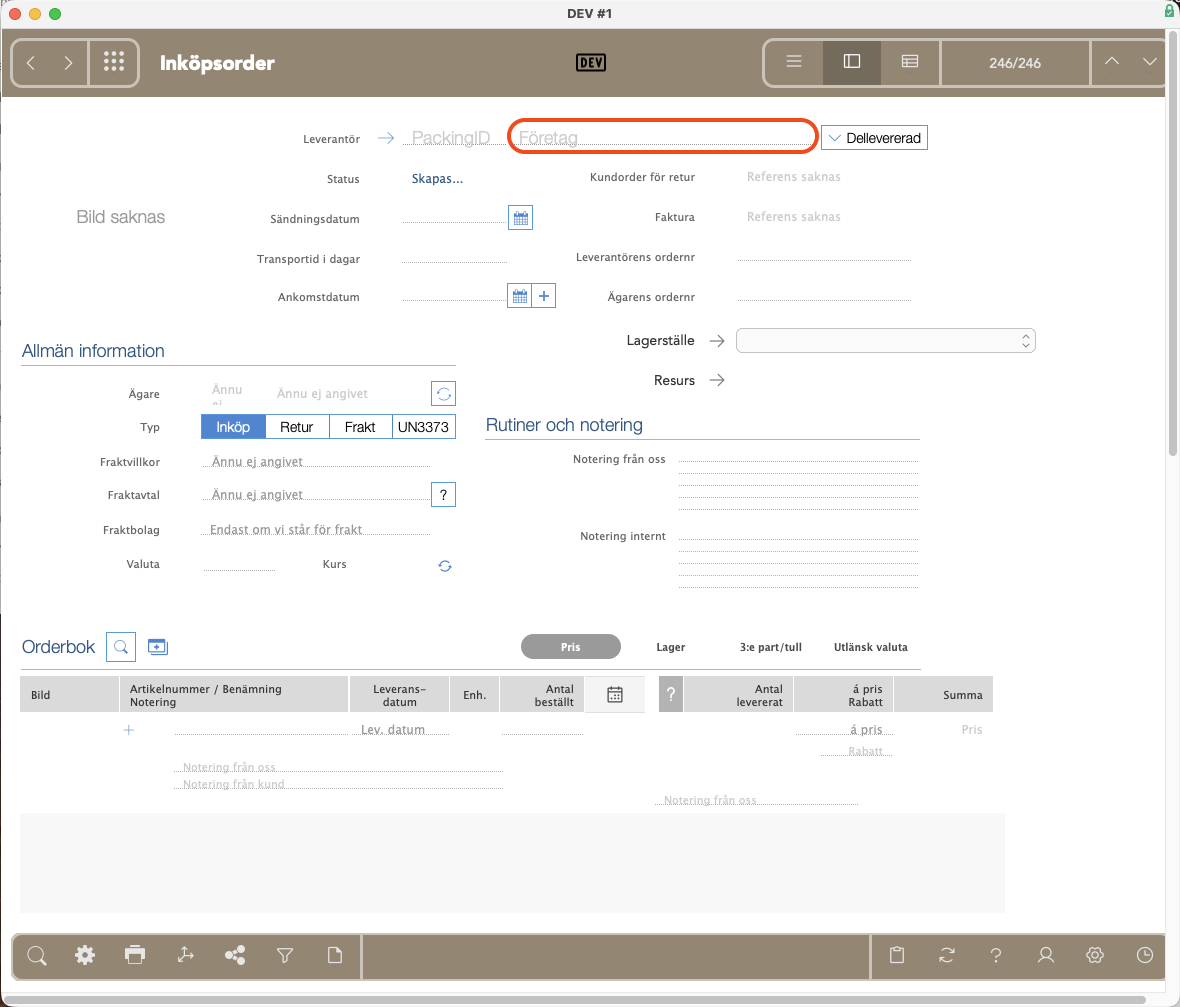Click the PackingID field
1180x1007 pixels.
click(452, 138)
